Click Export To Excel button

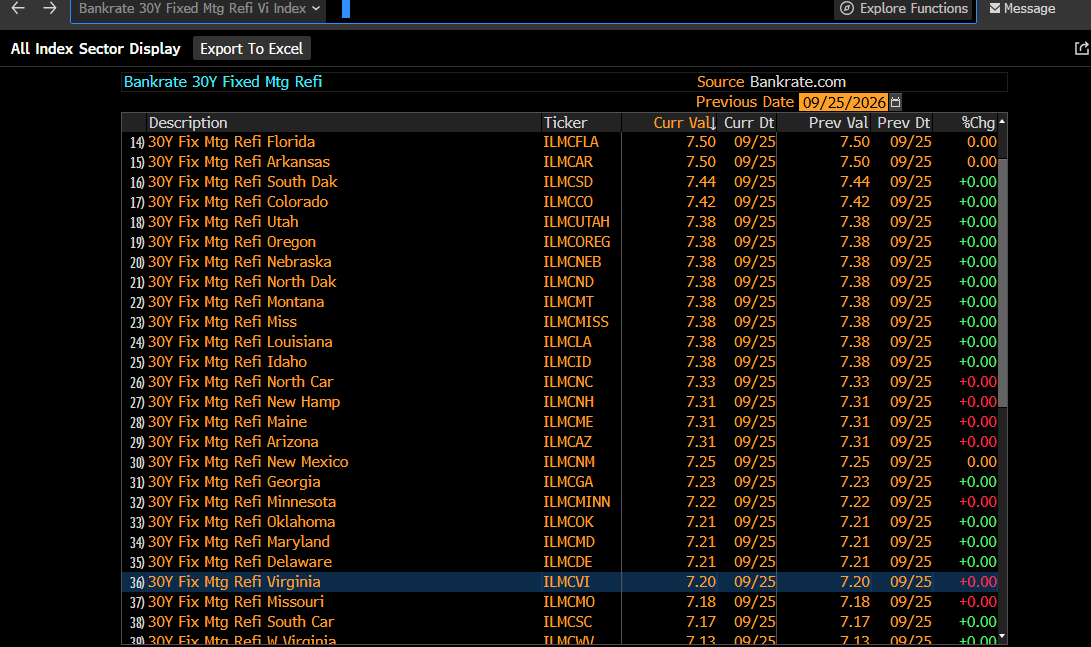(251, 49)
